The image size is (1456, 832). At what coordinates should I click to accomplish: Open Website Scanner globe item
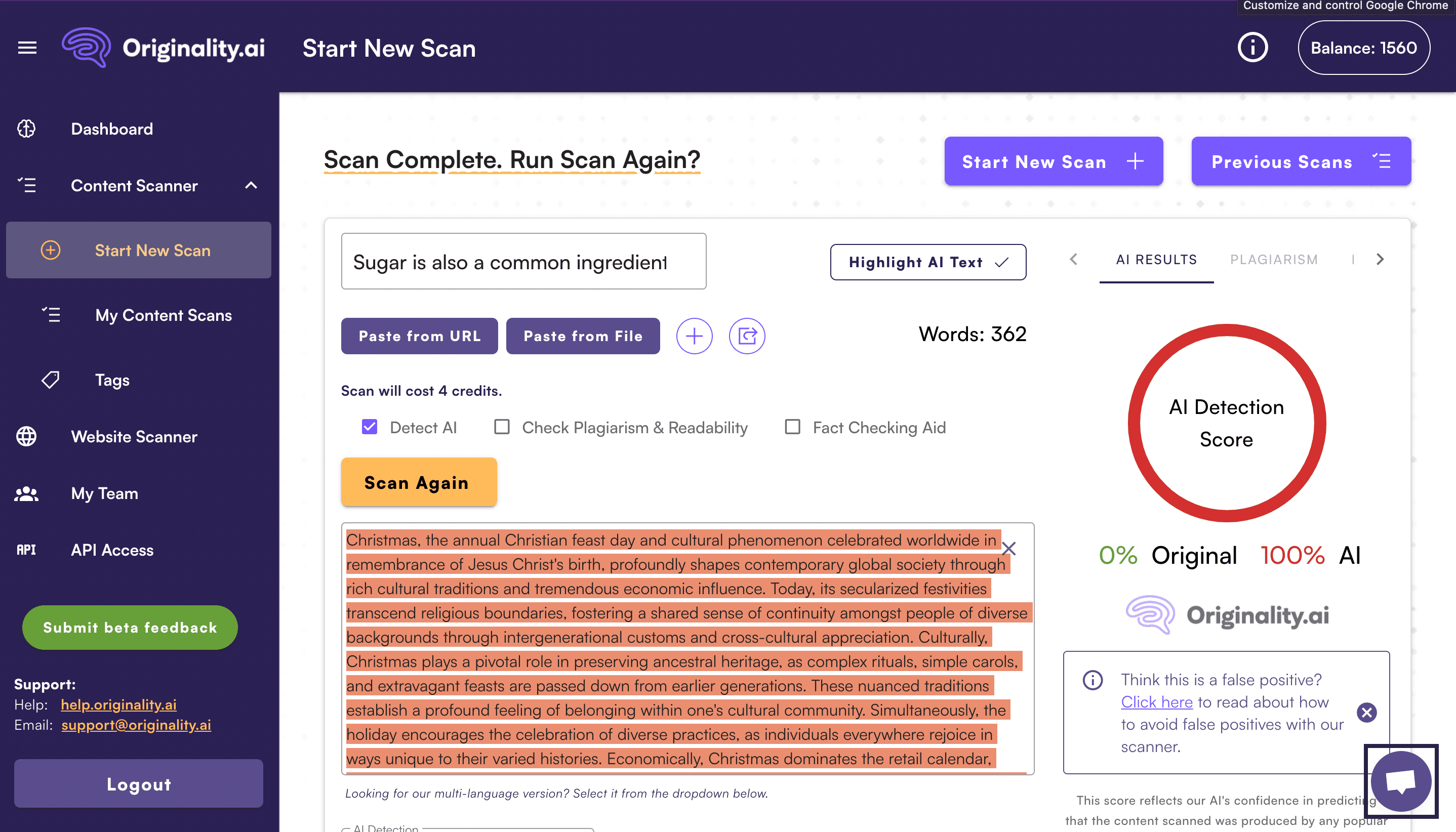[134, 437]
